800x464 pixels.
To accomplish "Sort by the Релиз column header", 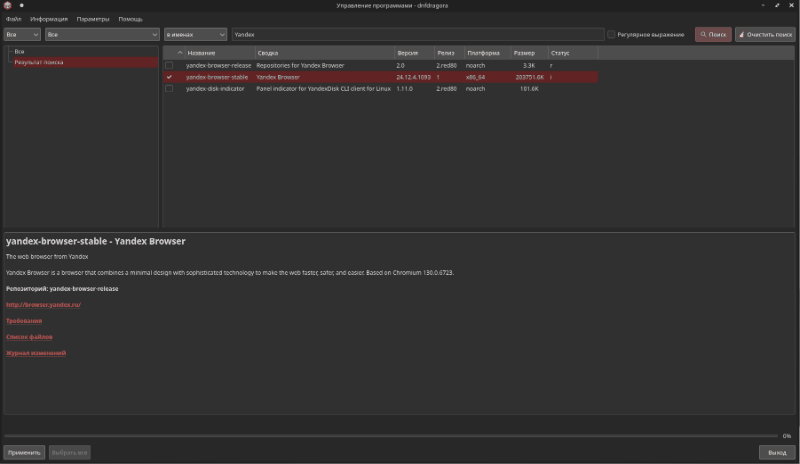I will [449, 53].
